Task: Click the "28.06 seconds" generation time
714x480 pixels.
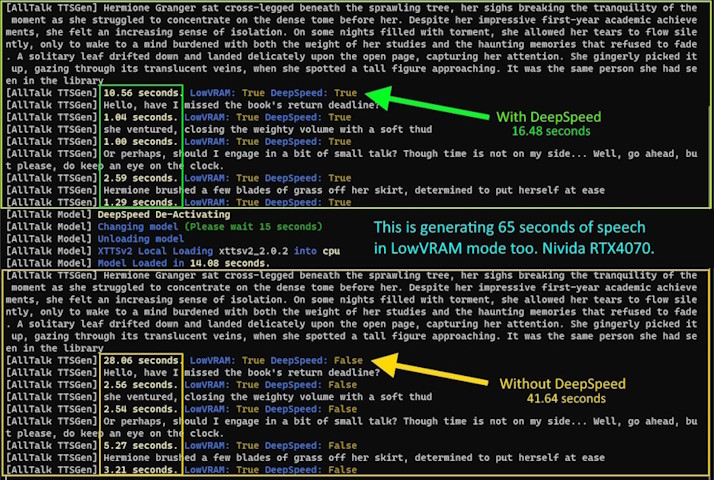Action: (x=141, y=360)
